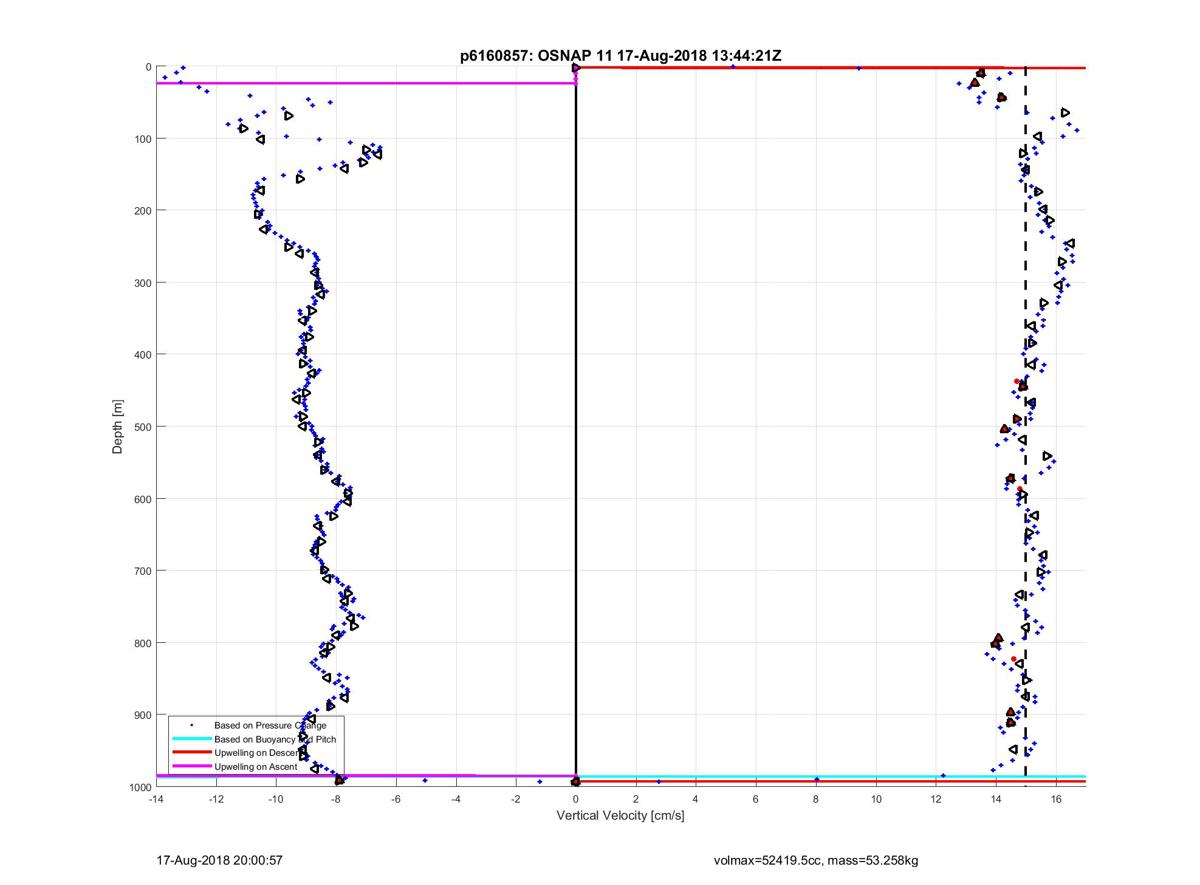Click the 0 velocity tick label below axis
1200x885 pixels.
(x=576, y=799)
